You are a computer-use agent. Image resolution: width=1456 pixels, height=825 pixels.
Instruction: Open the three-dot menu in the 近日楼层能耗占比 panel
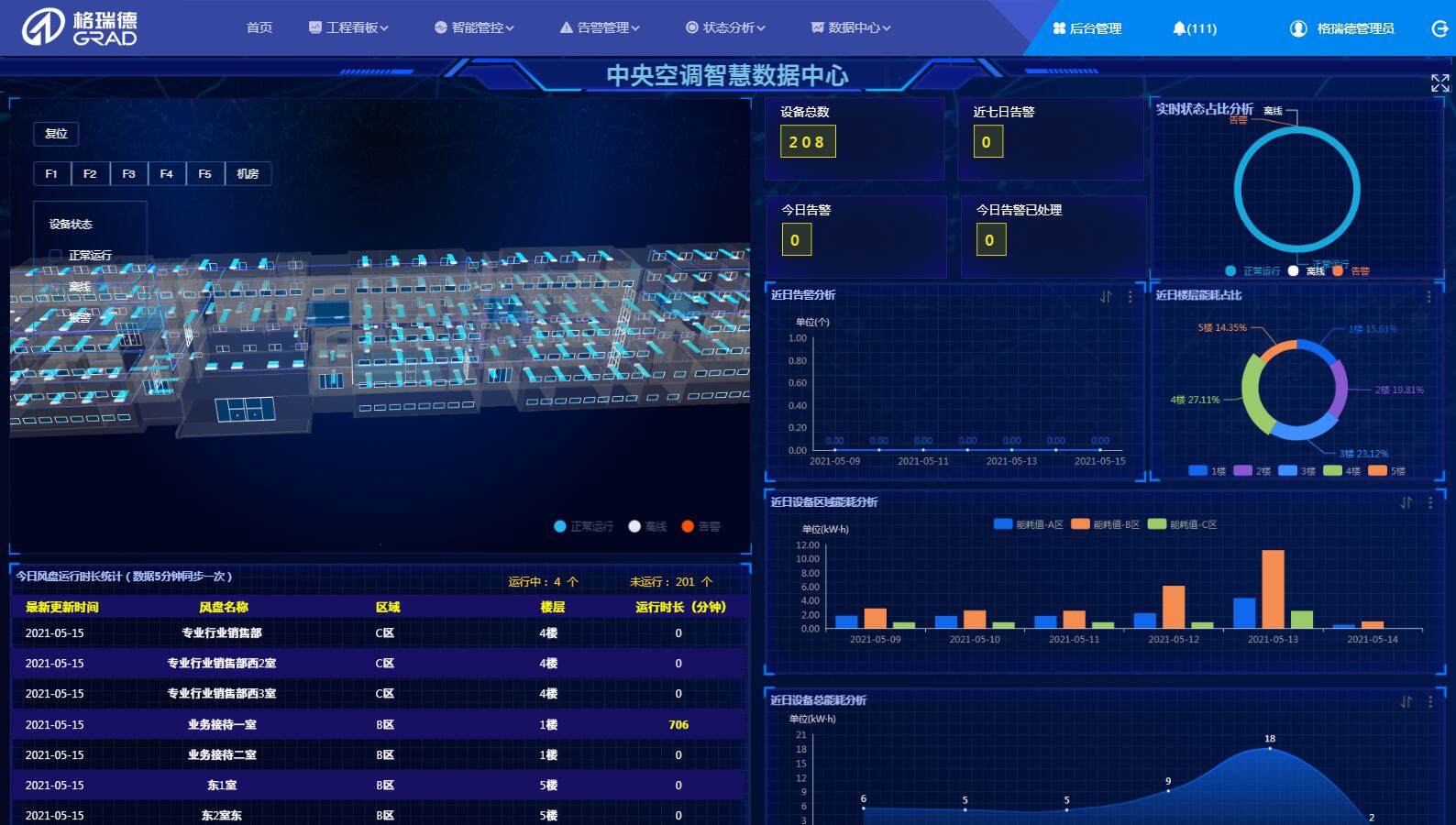1428,296
